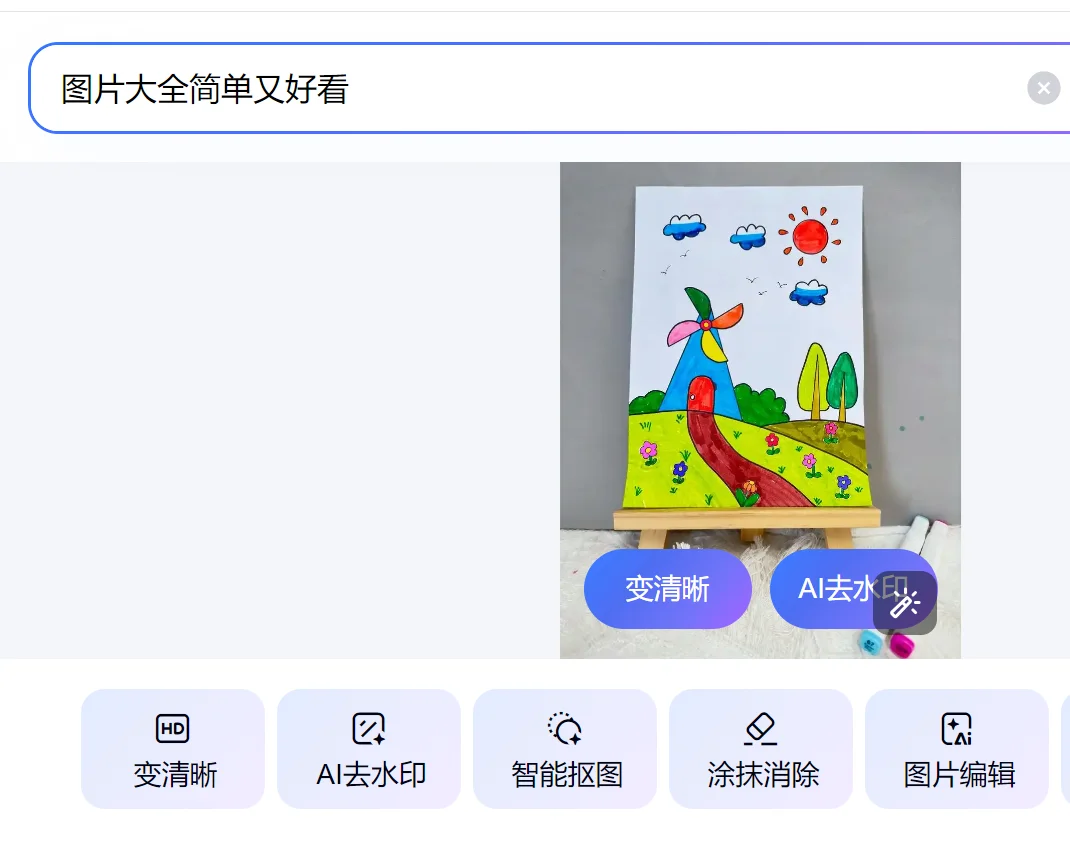The width and height of the screenshot is (1070, 847).
Task: Select the 智能抠图 smart cutout icon
Action: [565, 728]
